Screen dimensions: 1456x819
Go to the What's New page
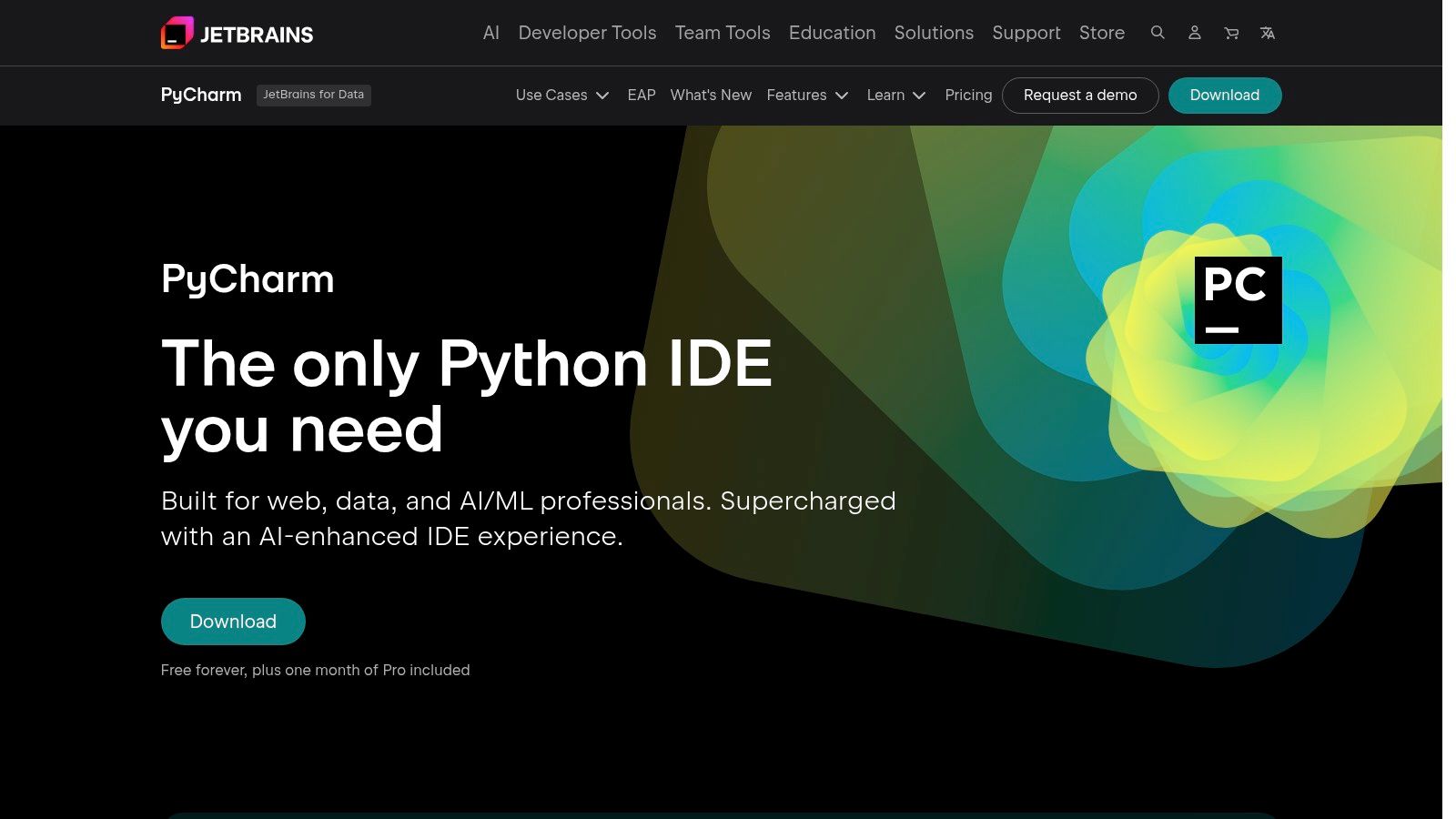711,95
